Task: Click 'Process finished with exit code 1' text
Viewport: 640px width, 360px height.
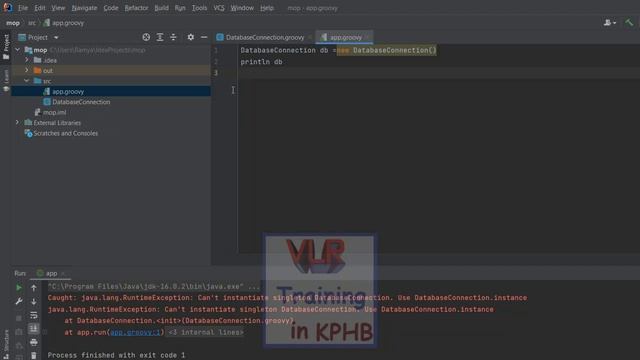Action: click(x=116, y=355)
